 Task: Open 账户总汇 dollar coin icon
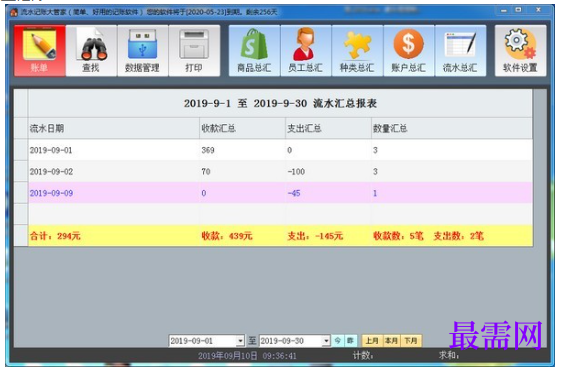pos(409,50)
